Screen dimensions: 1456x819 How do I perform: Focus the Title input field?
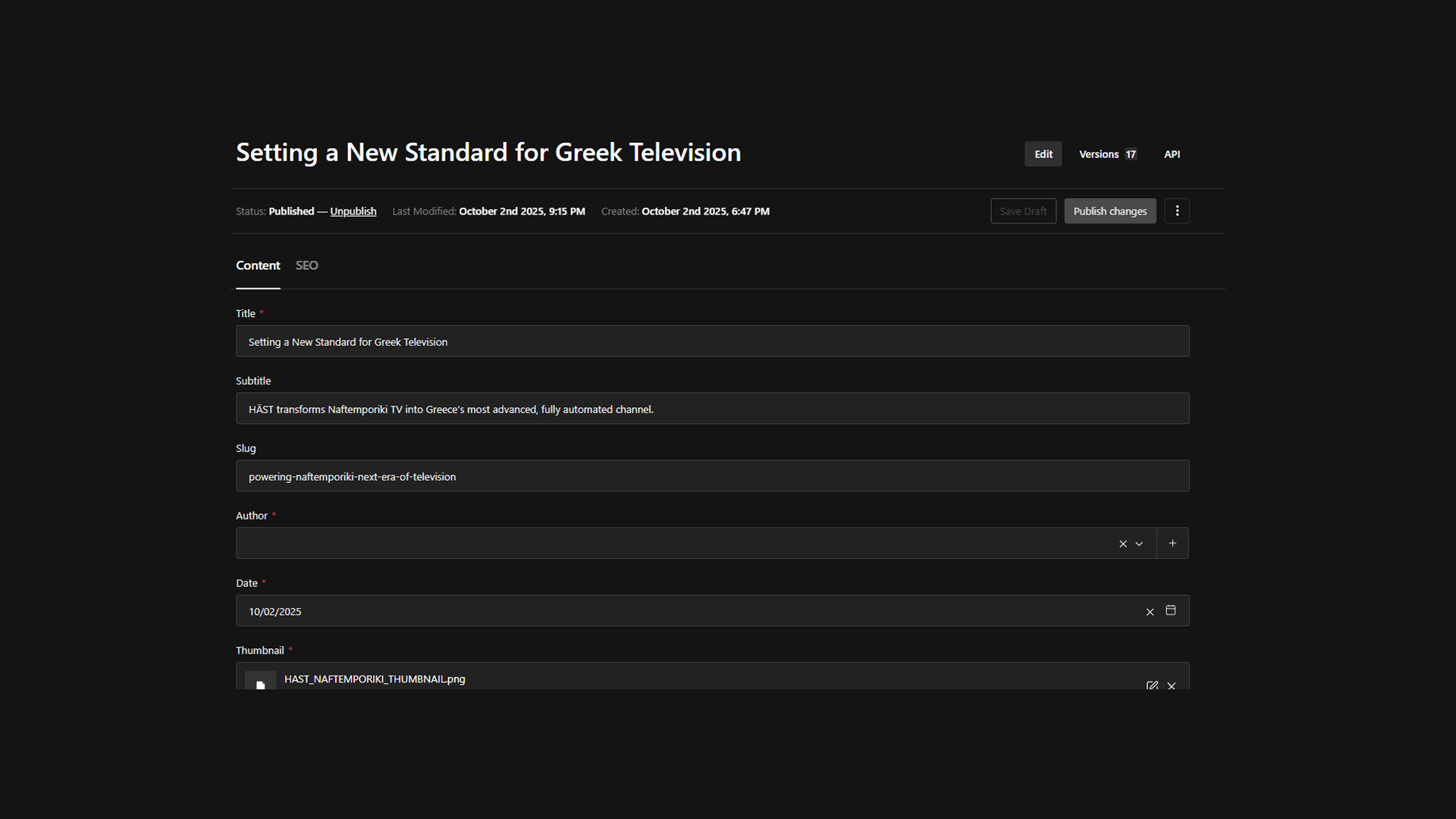pyautogui.click(x=712, y=342)
